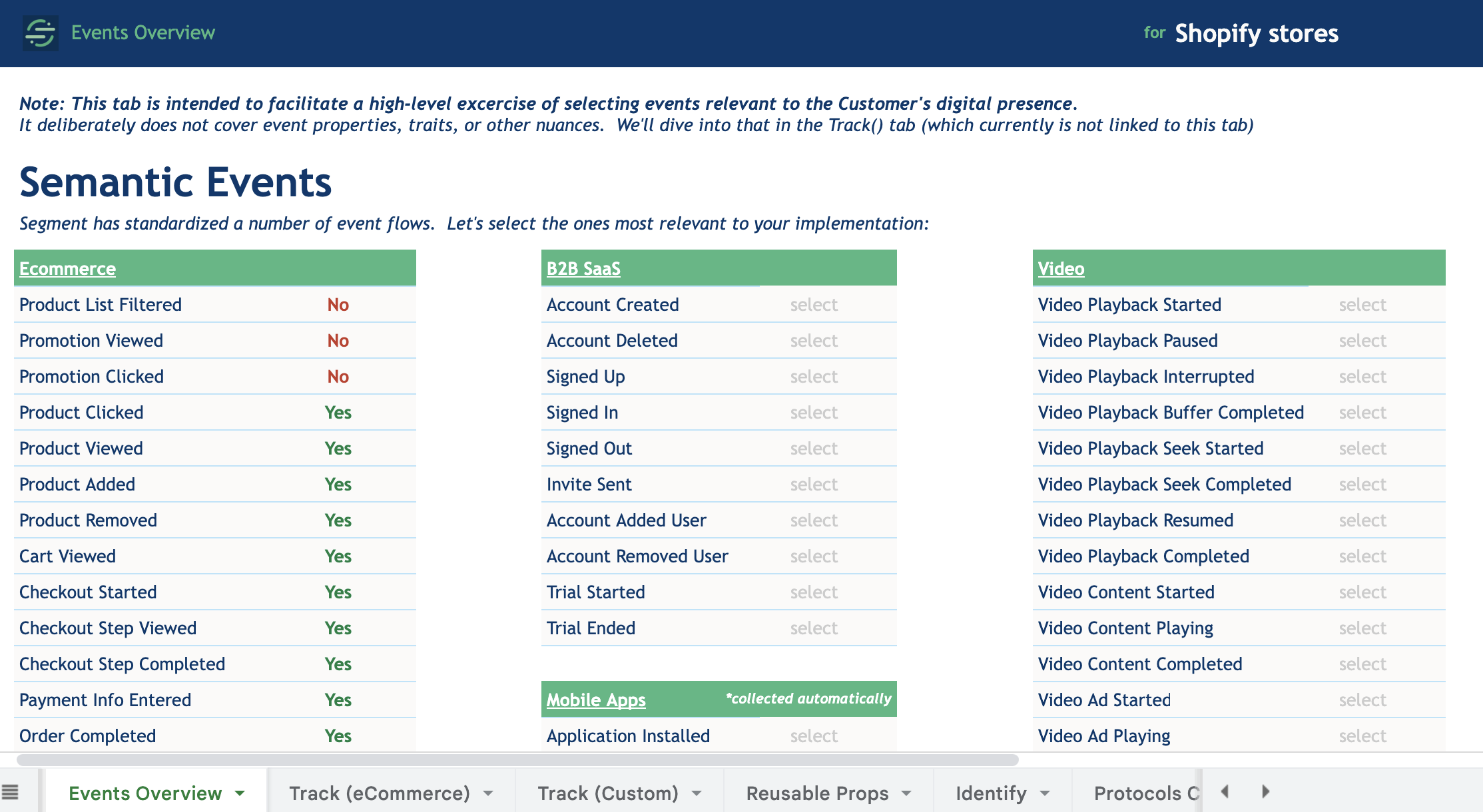Open the all sheets list menu icon
Viewport: 1483px width, 812px height.
point(10,792)
